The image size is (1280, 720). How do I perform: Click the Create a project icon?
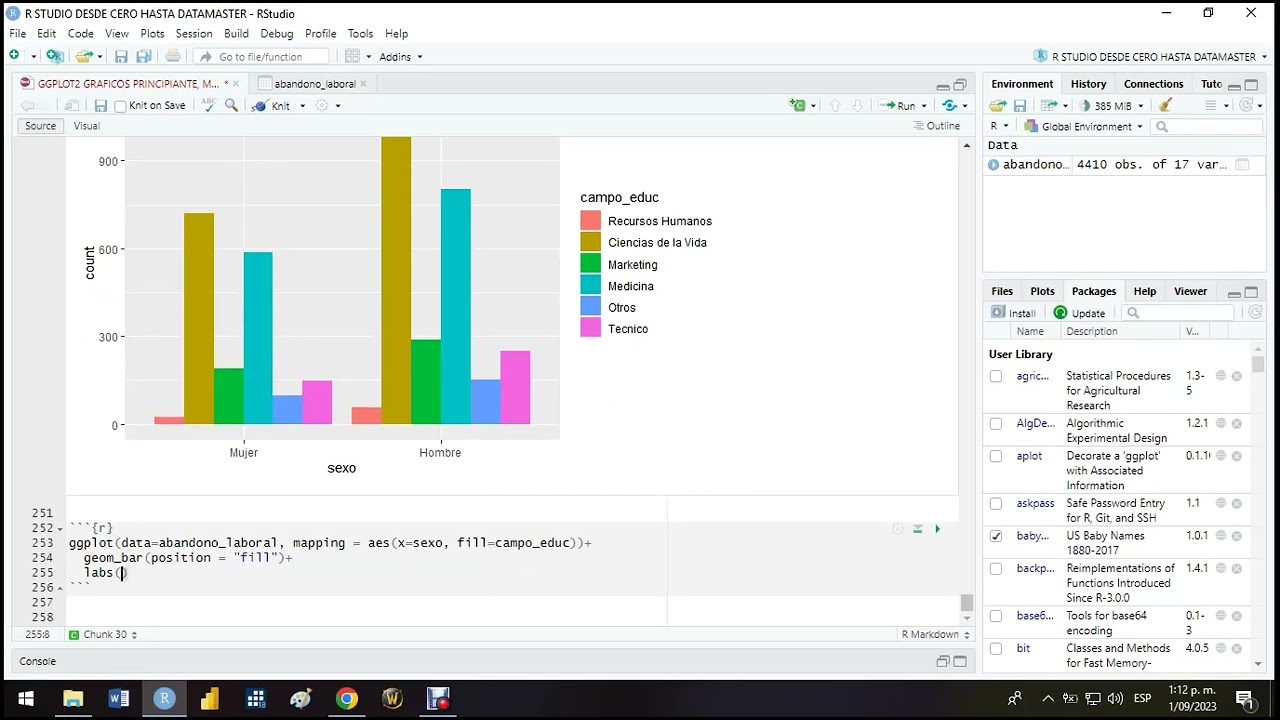pos(55,56)
